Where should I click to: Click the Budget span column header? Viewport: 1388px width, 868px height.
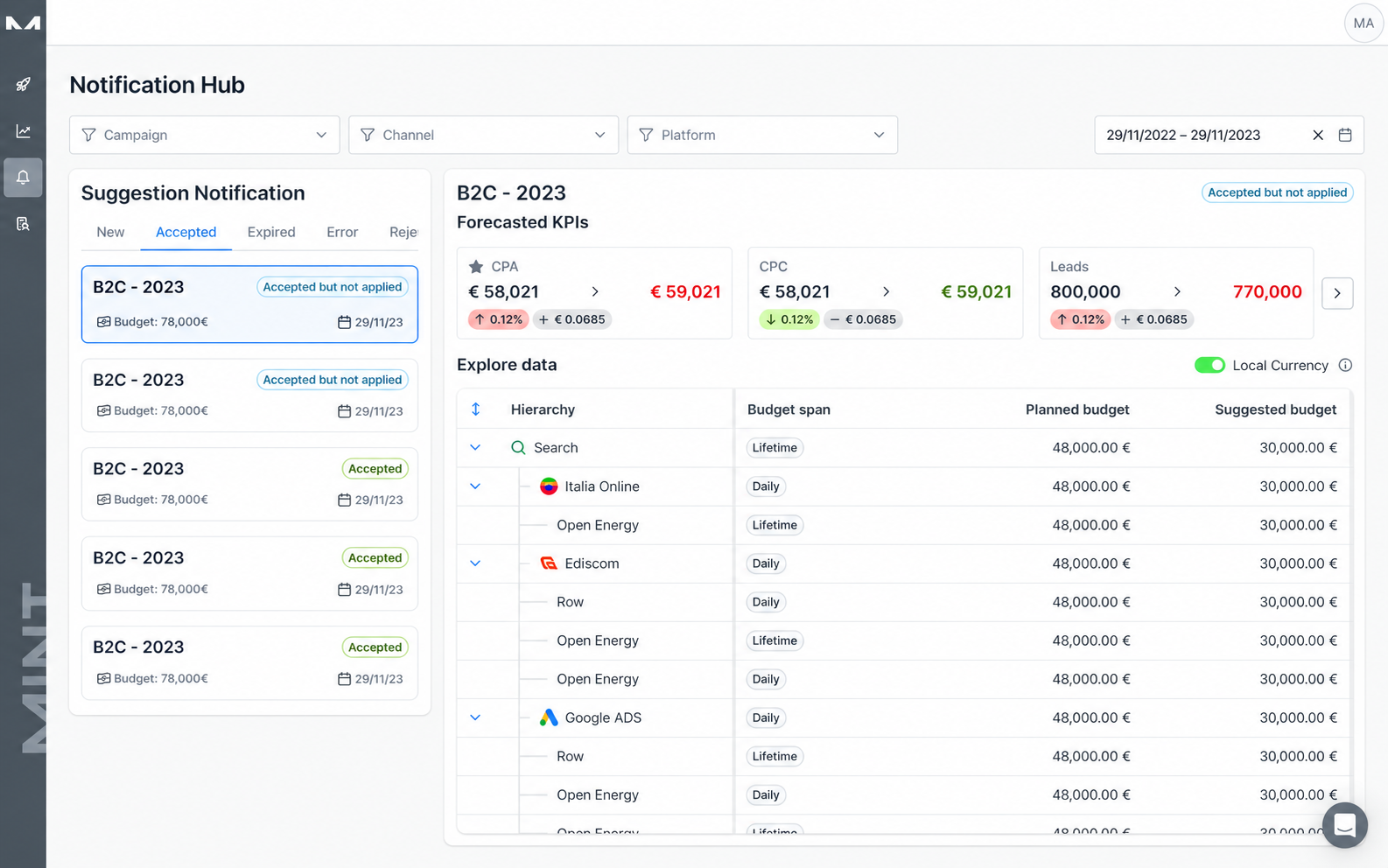(789, 409)
